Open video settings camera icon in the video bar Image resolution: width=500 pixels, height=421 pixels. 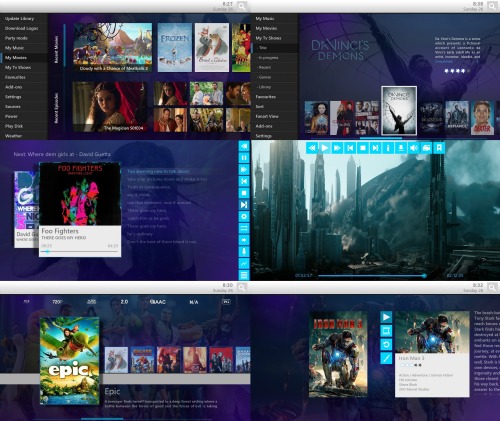coord(426,148)
